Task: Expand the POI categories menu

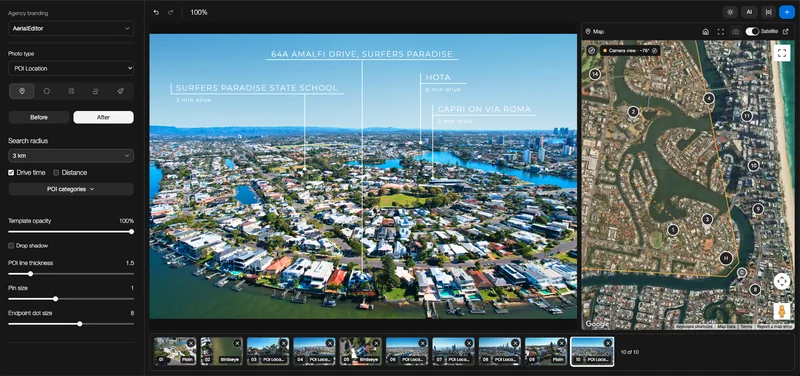Action: (71, 189)
